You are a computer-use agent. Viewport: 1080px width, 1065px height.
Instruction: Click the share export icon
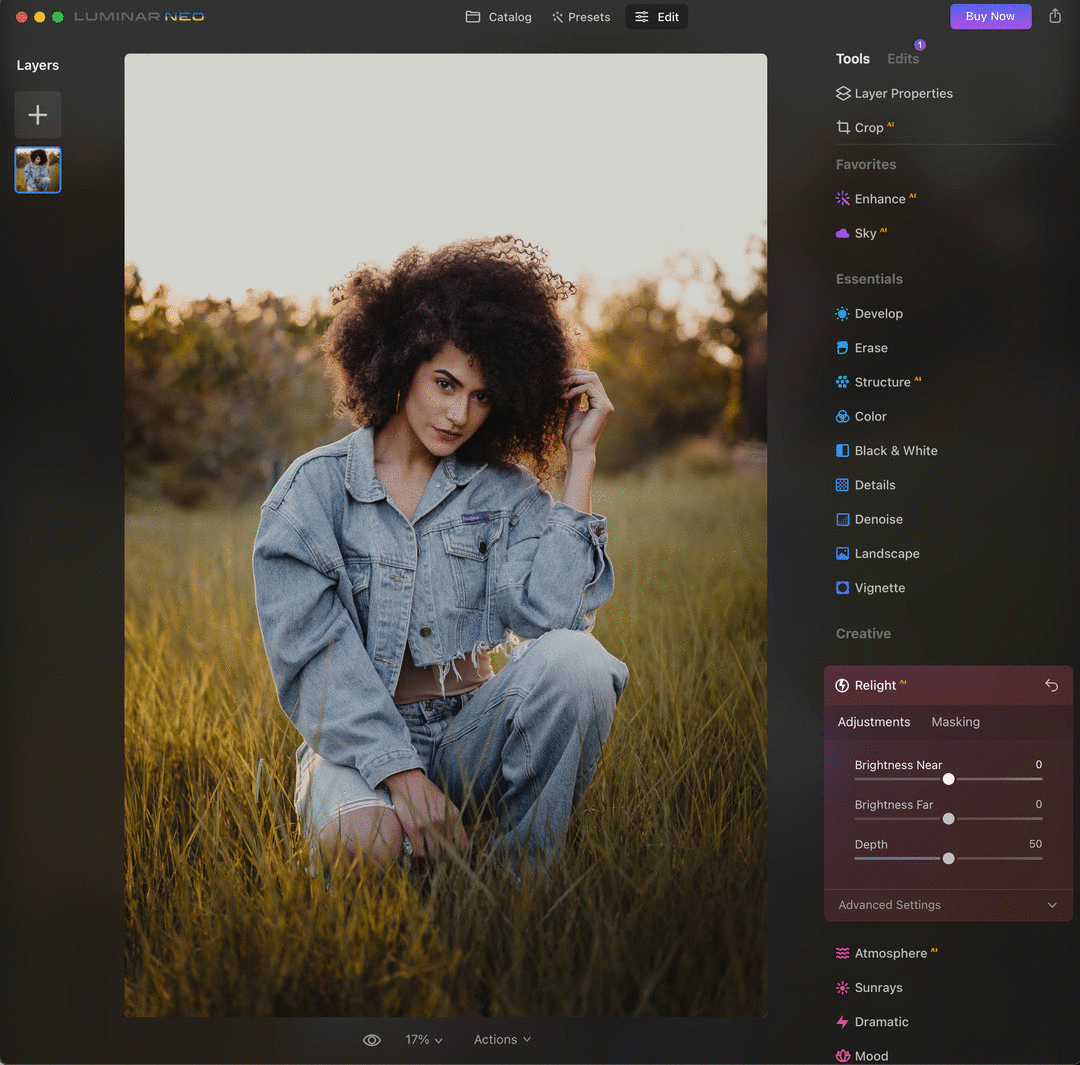[x=1055, y=16]
